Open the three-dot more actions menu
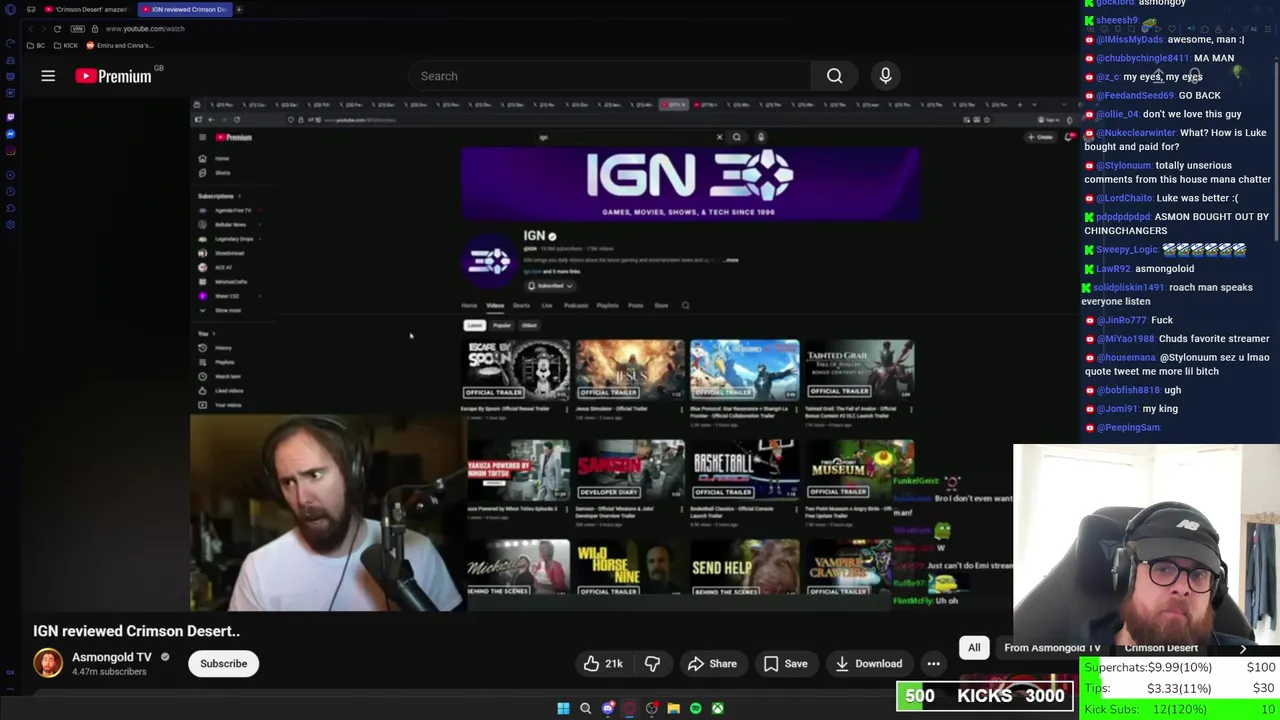 (933, 664)
